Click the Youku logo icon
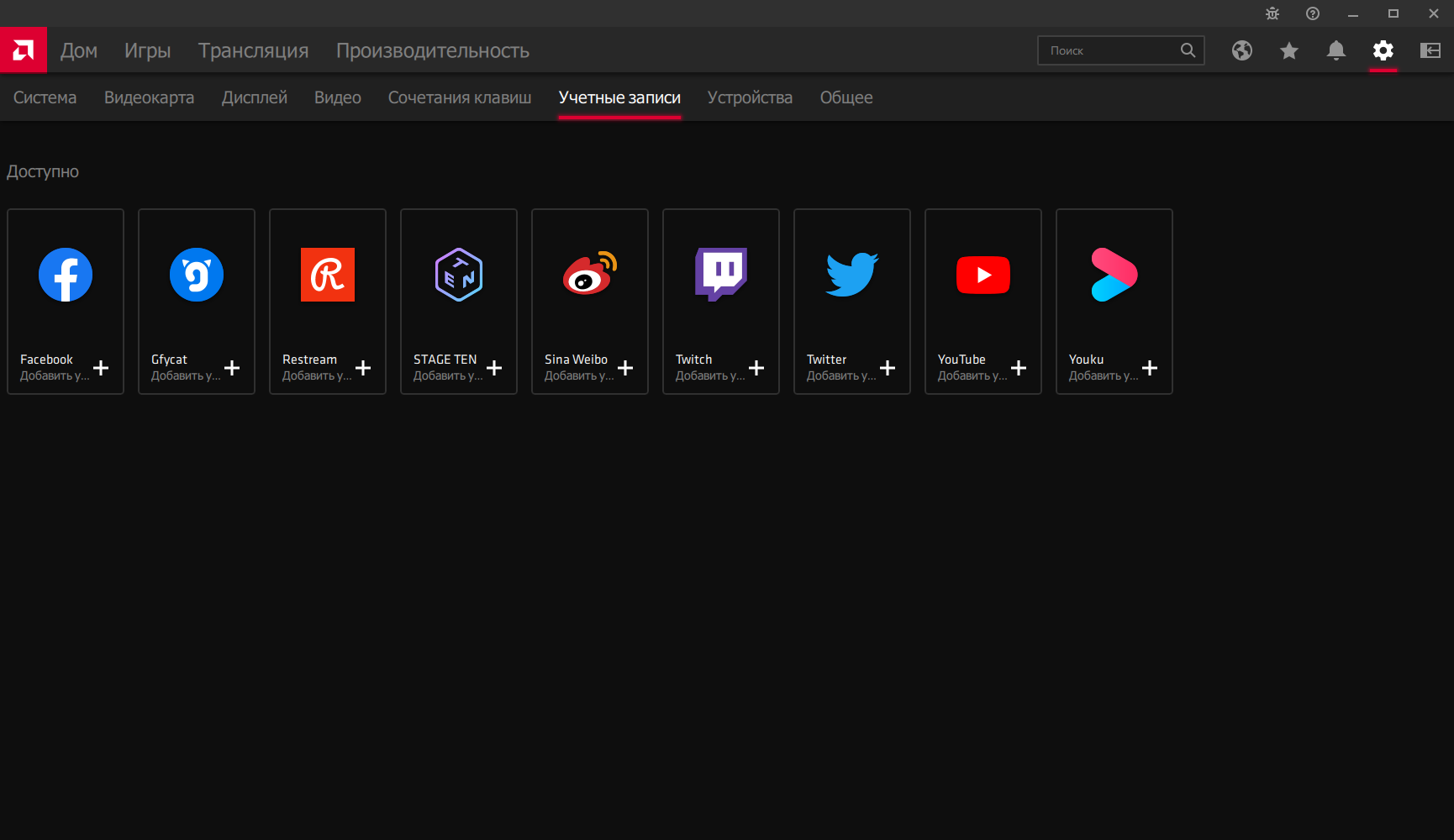This screenshot has height=840, width=1454. click(x=1114, y=275)
